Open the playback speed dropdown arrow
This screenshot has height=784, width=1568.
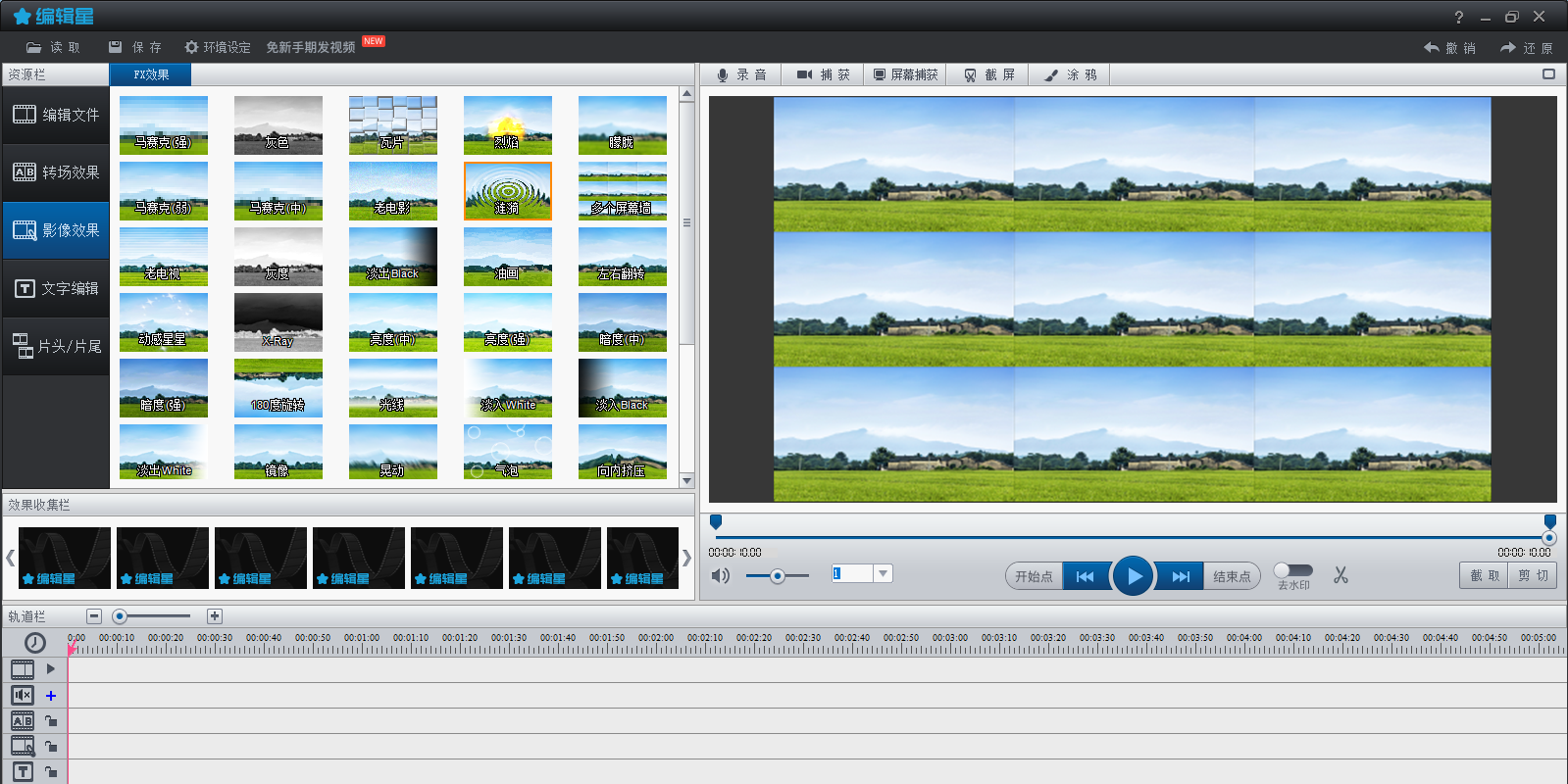(883, 574)
